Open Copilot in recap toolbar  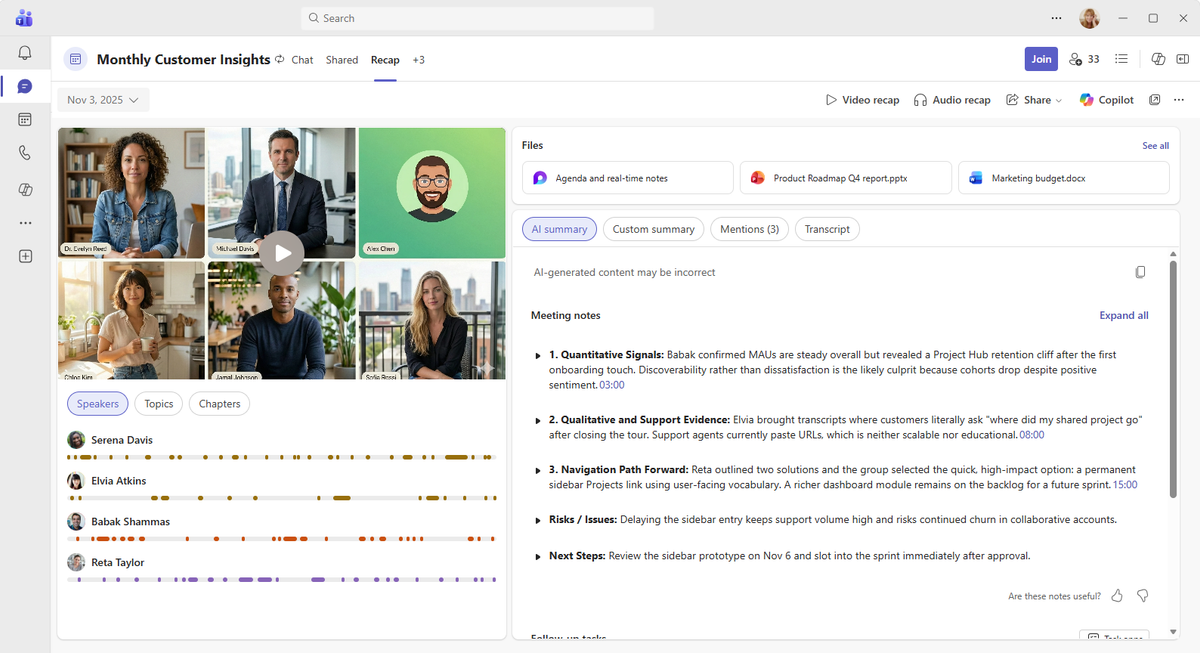(x=1106, y=100)
